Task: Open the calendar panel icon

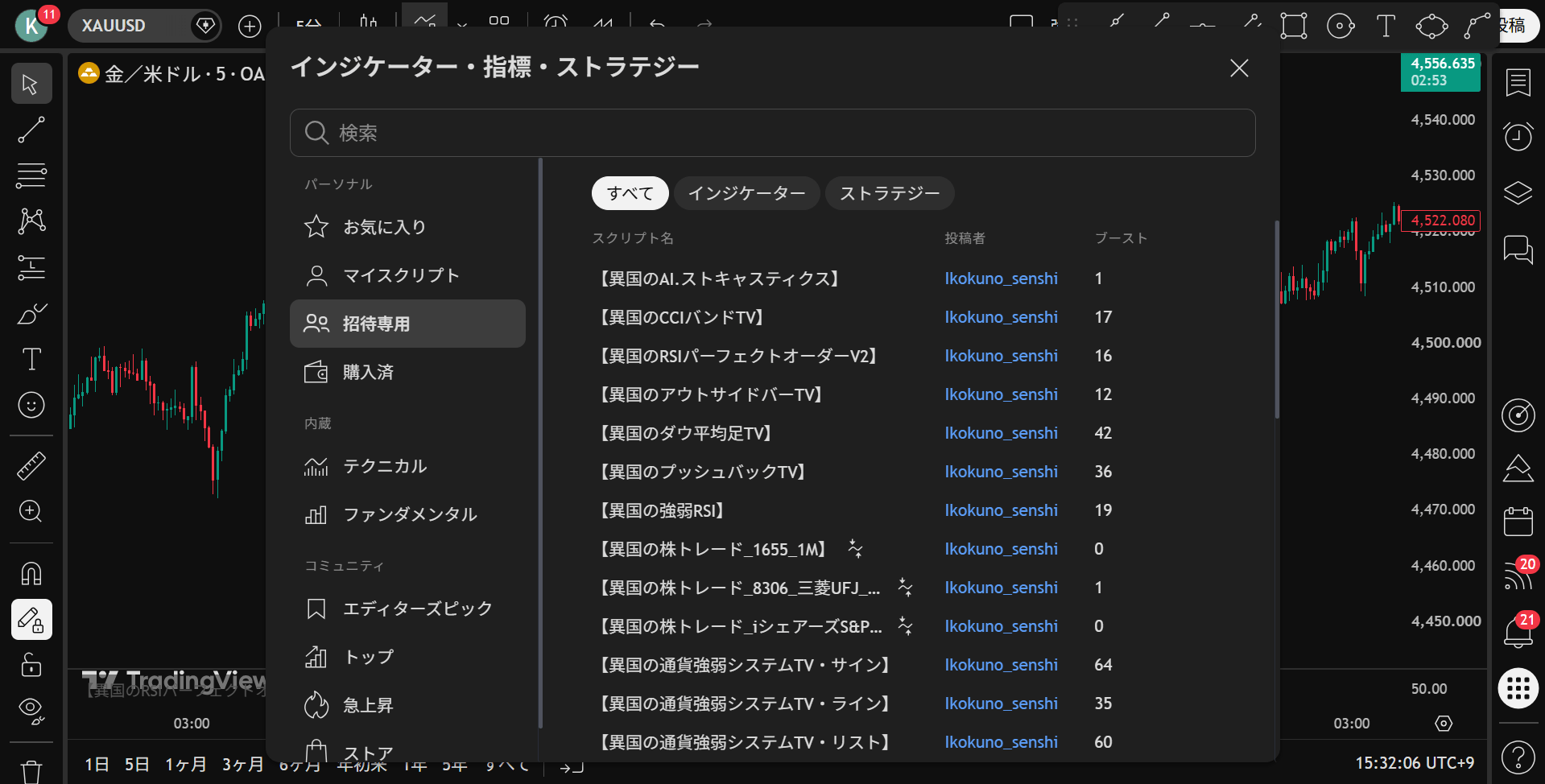Action: coord(1518,522)
